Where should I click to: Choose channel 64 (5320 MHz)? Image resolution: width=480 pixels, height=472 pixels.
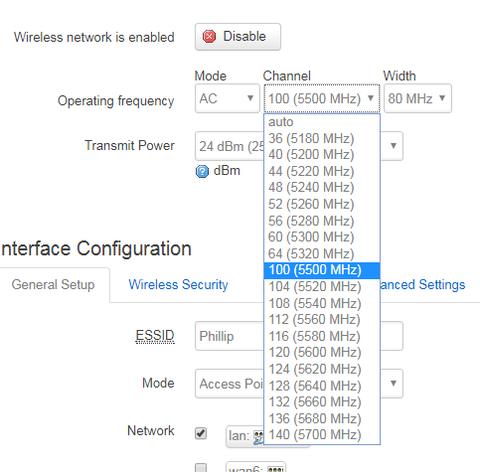coord(322,254)
